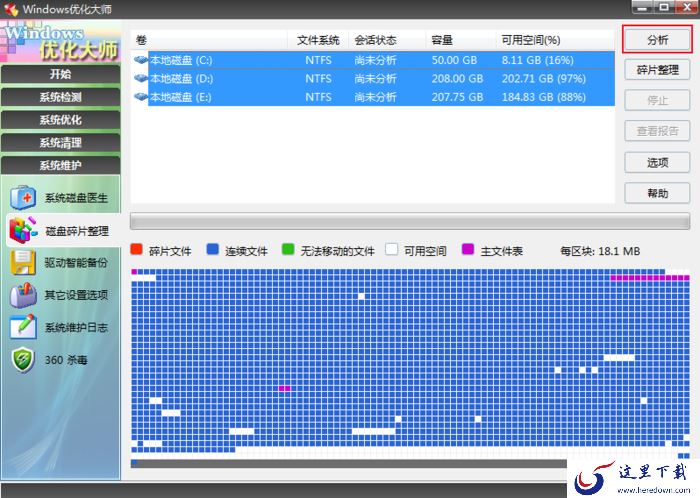The image size is (700, 498).
Task: Click the empty defrag progress bar
Action: [x=410, y=221]
